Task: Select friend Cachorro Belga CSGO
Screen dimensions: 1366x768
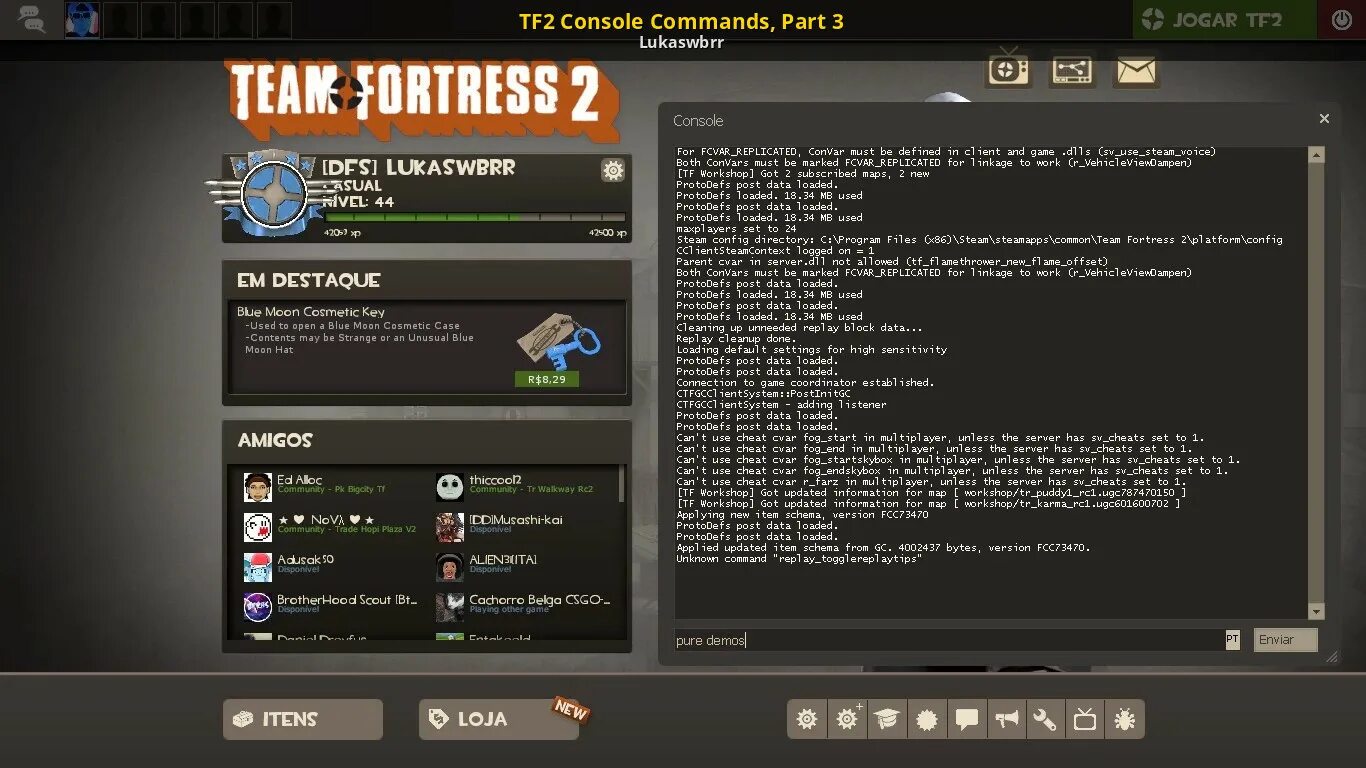Action: click(524, 605)
